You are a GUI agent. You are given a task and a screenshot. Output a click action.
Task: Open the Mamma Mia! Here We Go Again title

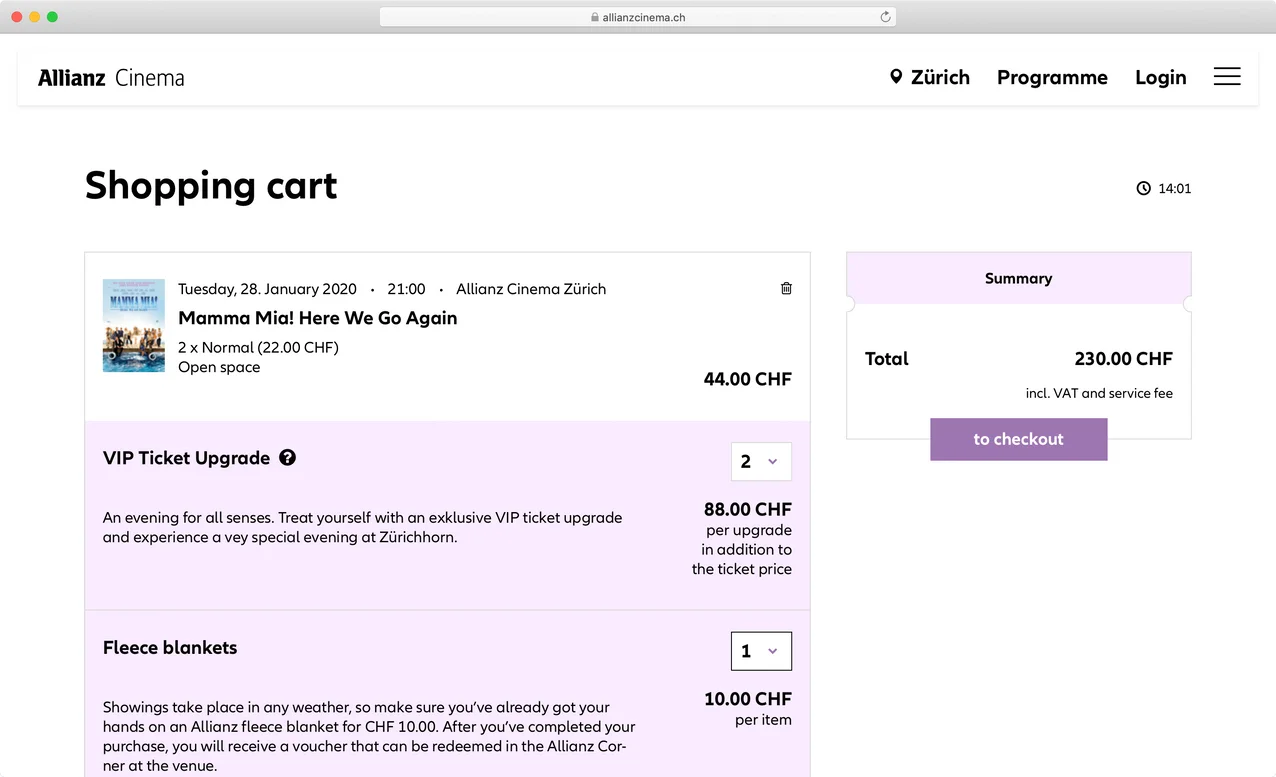coord(317,318)
